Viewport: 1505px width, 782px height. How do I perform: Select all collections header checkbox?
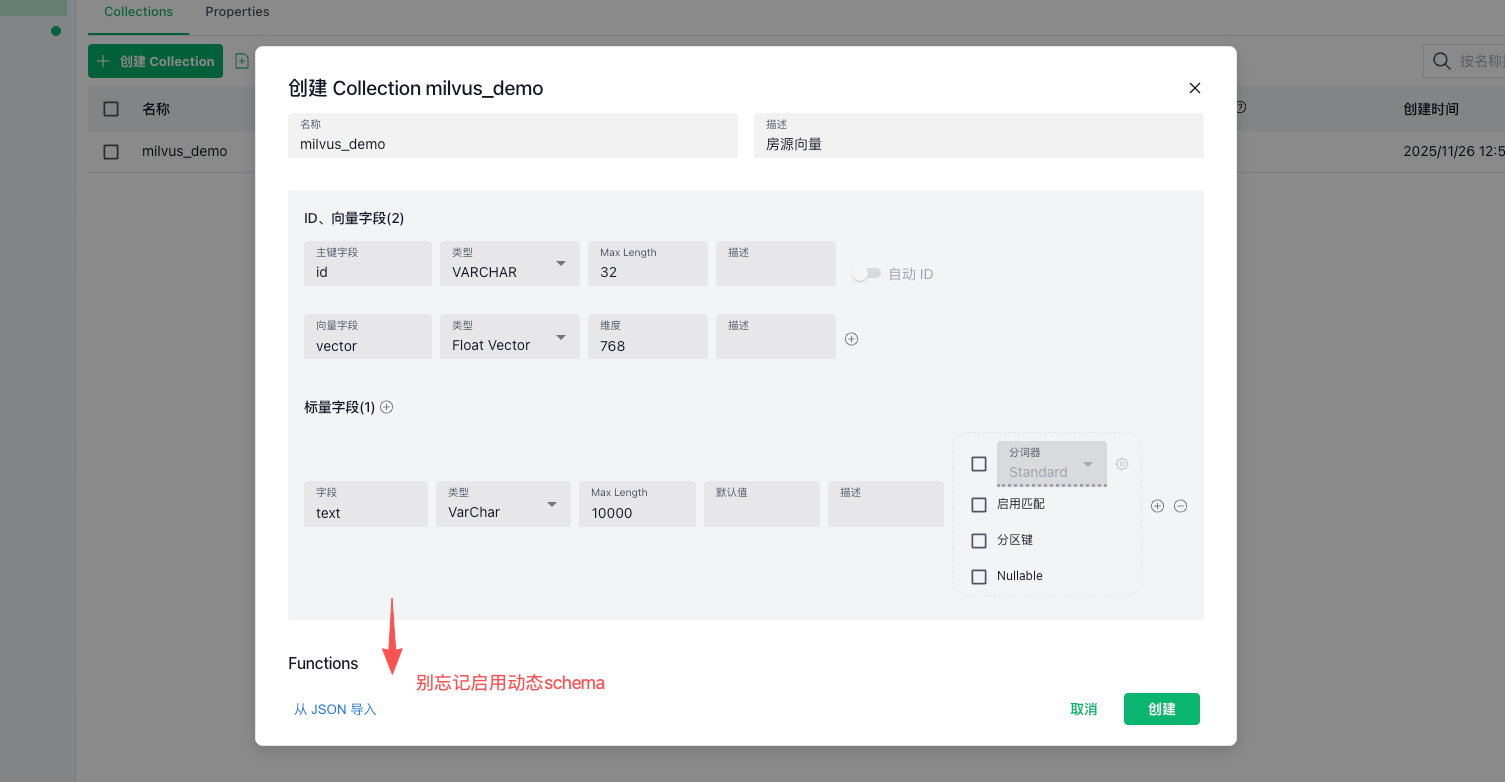pos(111,109)
